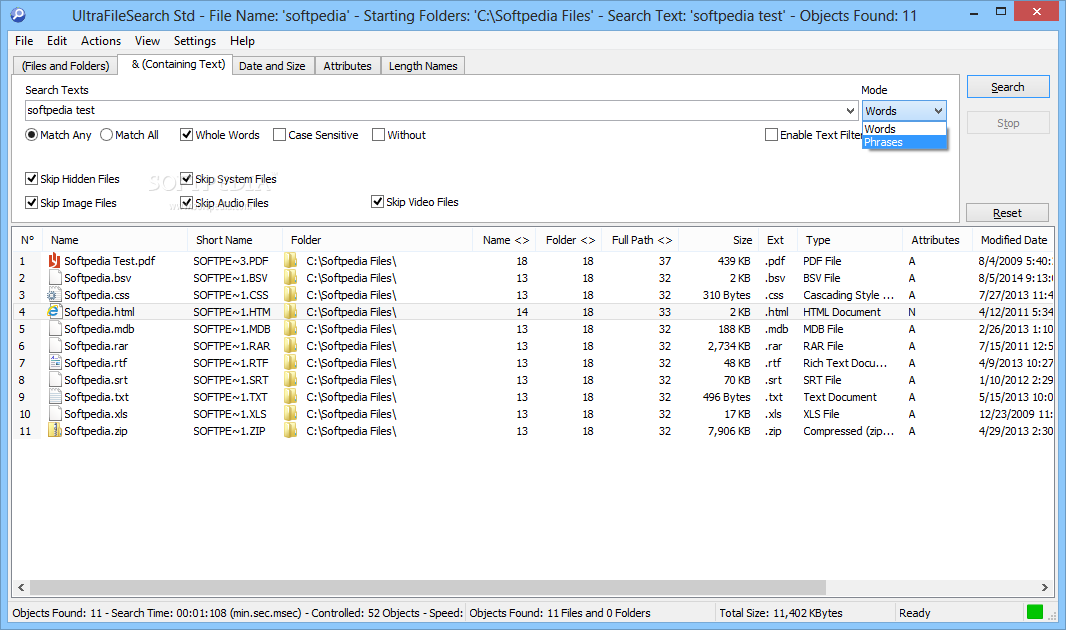
Task: Switch to Length Names tab
Action: (423, 66)
